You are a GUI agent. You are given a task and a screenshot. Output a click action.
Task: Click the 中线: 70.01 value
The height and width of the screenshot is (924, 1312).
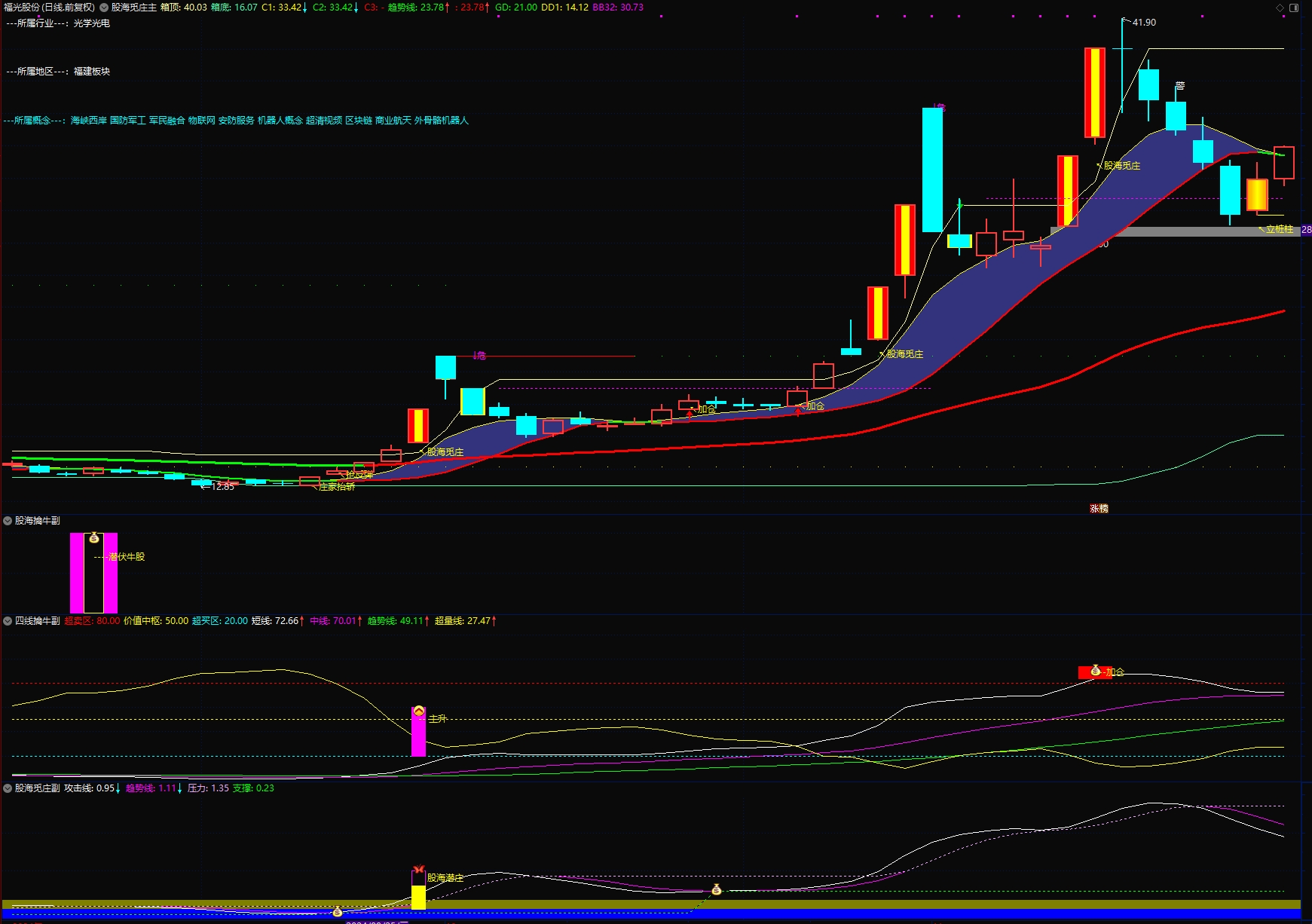(x=336, y=621)
